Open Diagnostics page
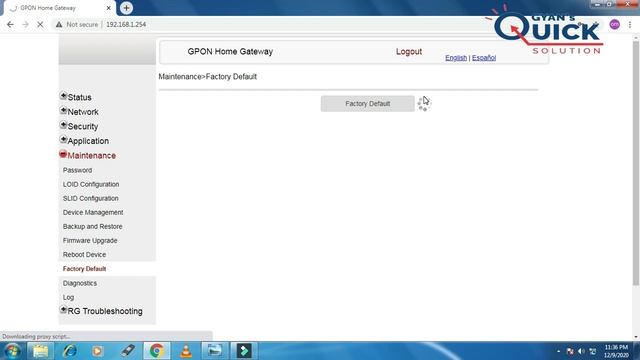This screenshot has height=360, width=640. coord(80,283)
